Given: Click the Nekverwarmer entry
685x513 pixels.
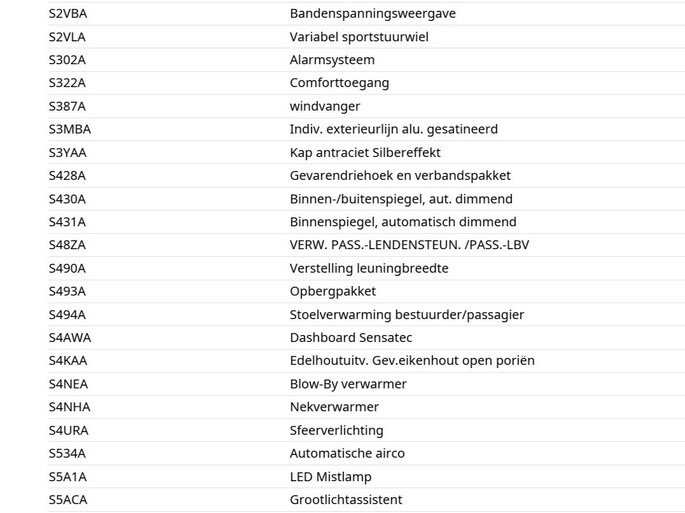Looking at the screenshot, I should click(334, 407).
